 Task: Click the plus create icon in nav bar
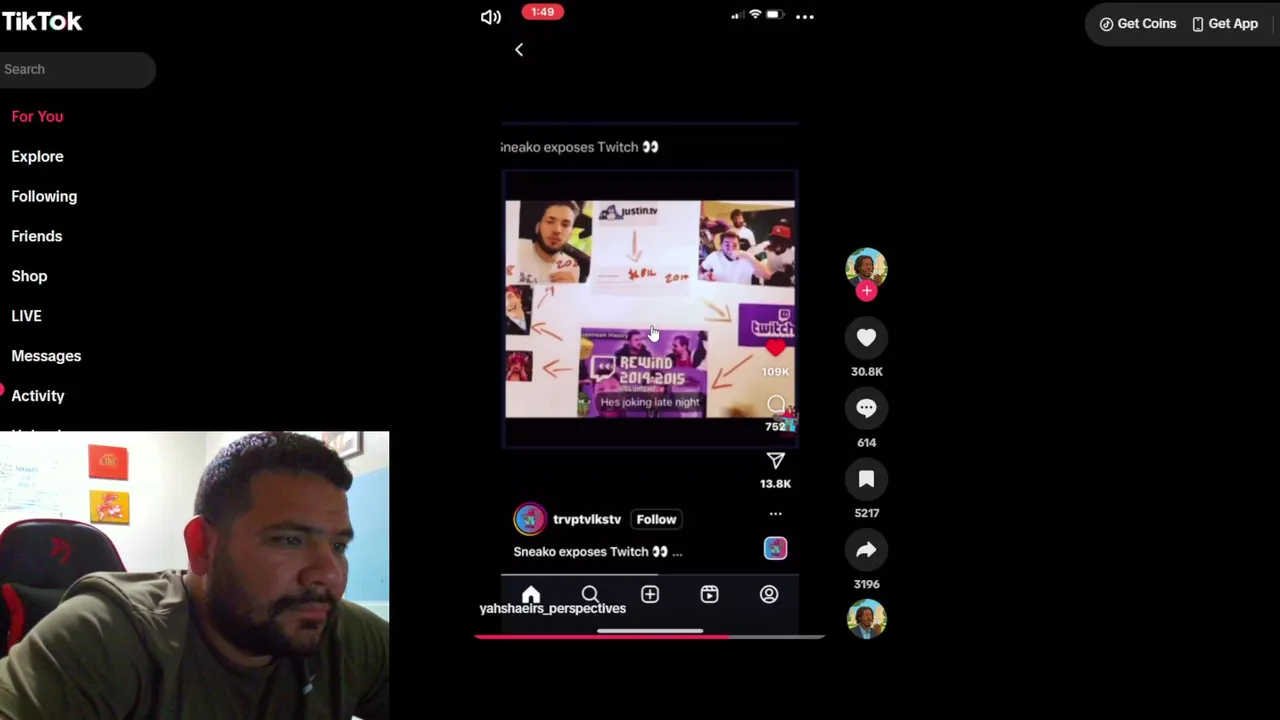click(650, 594)
